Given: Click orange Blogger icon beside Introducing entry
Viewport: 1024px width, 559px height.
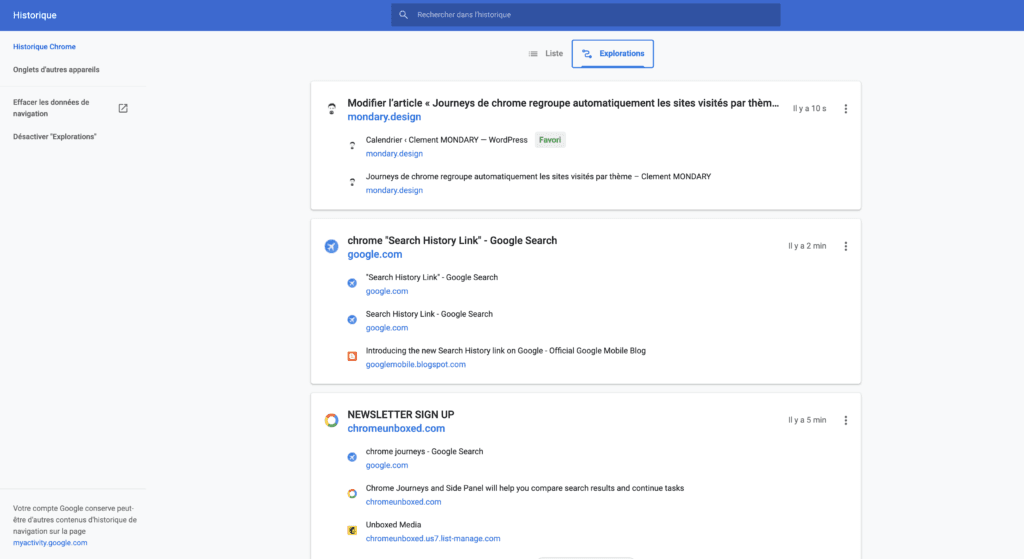Looking at the screenshot, I should [352, 356].
